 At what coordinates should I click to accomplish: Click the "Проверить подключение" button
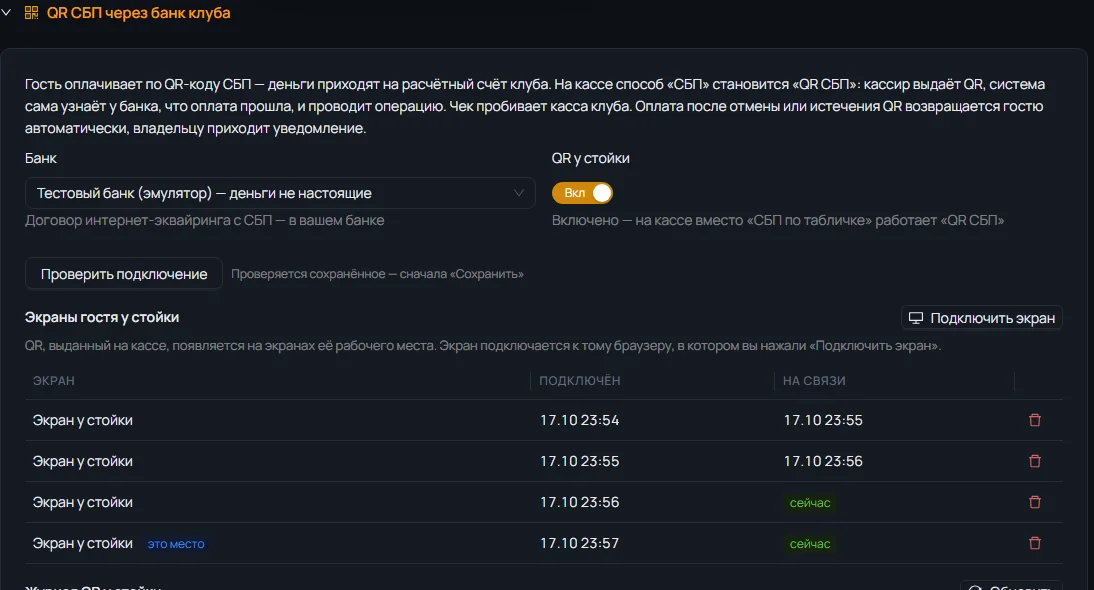click(123, 274)
